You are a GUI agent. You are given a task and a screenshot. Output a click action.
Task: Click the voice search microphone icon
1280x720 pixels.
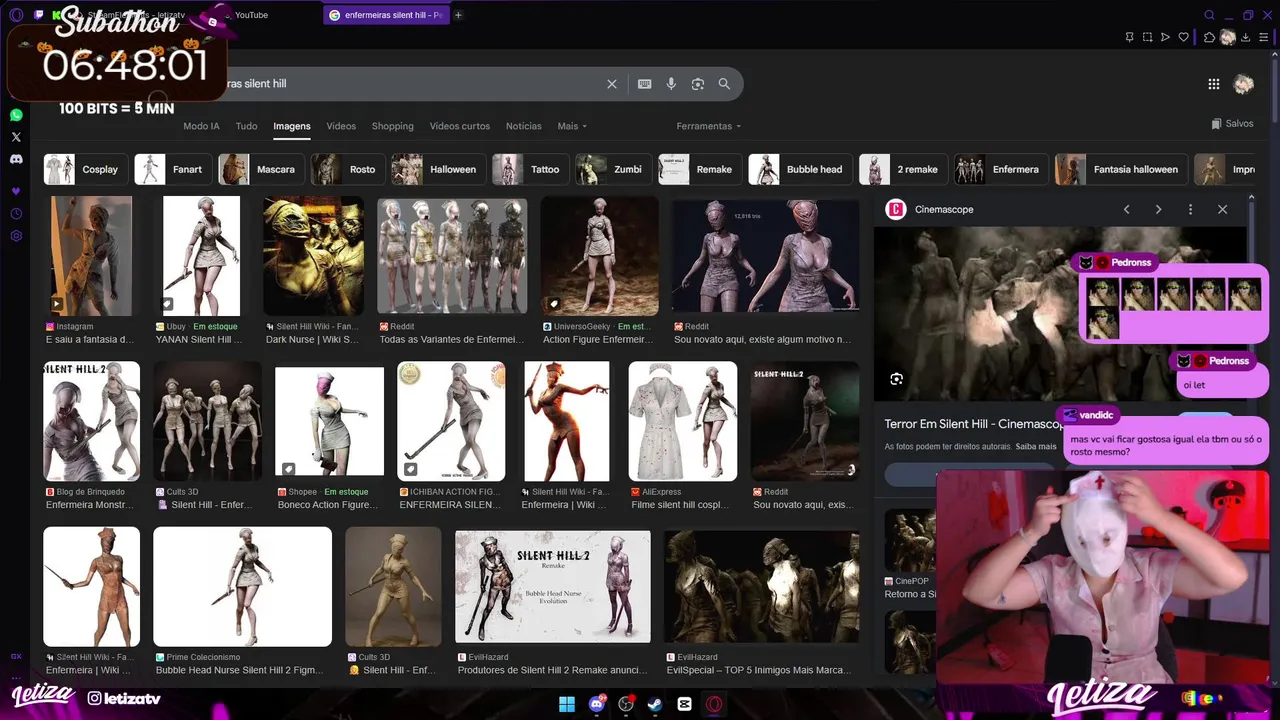(671, 84)
